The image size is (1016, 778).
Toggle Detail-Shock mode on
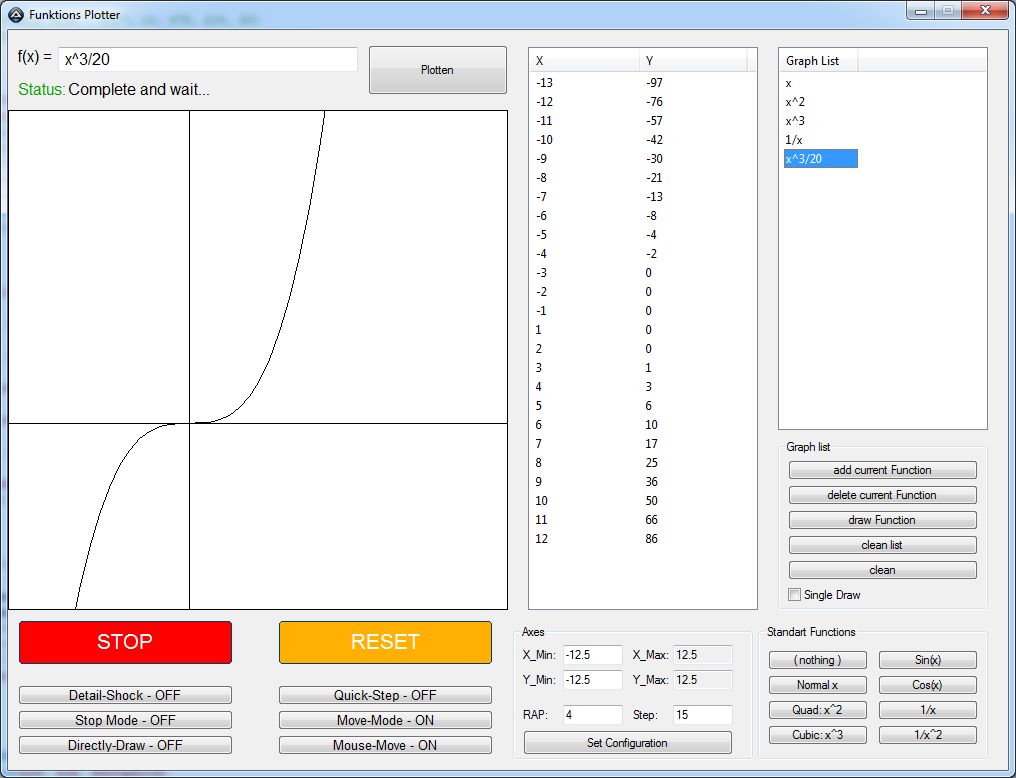(x=125, y=695)
